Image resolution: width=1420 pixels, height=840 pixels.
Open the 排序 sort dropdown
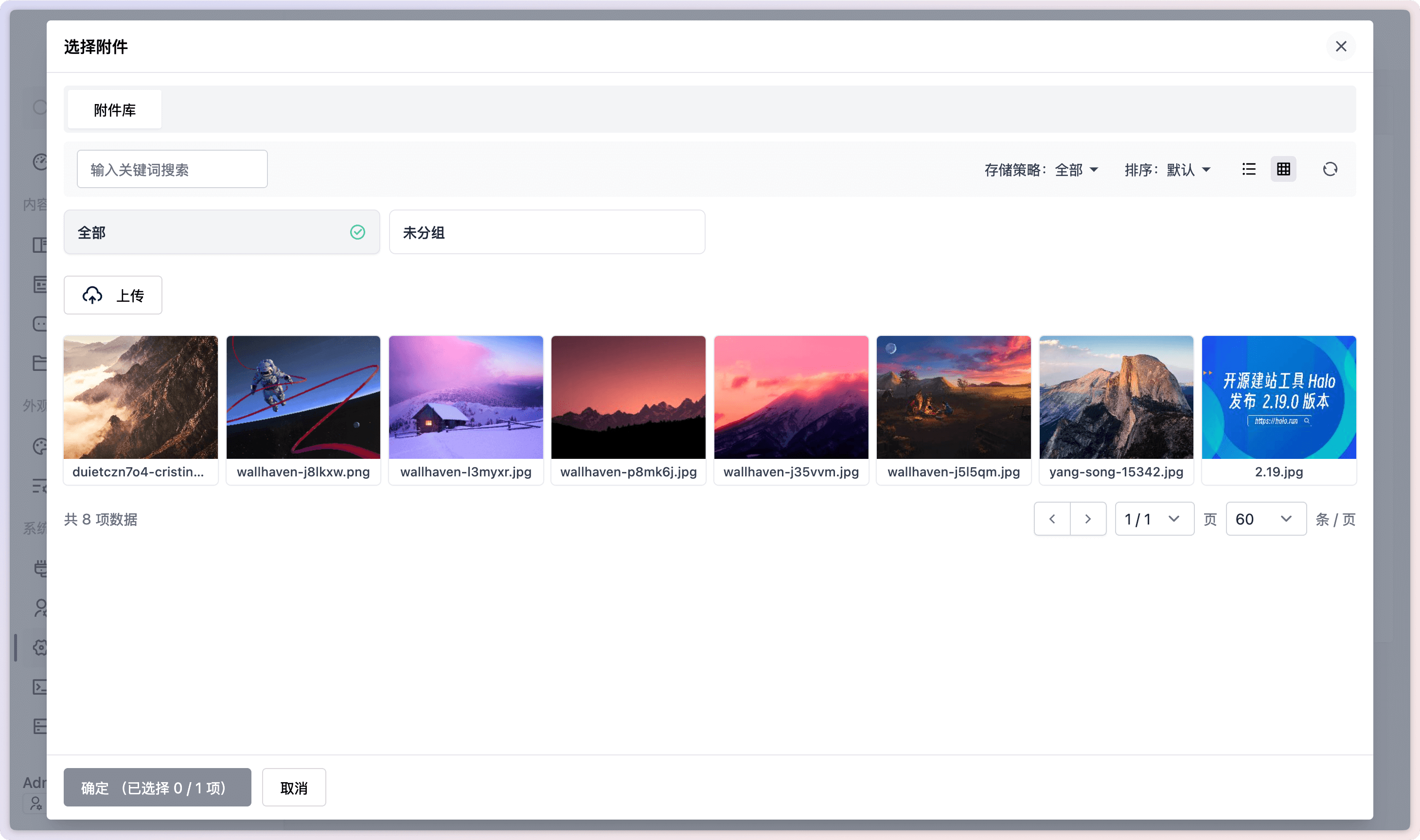pyautogui.click(x=1167, y=170)
